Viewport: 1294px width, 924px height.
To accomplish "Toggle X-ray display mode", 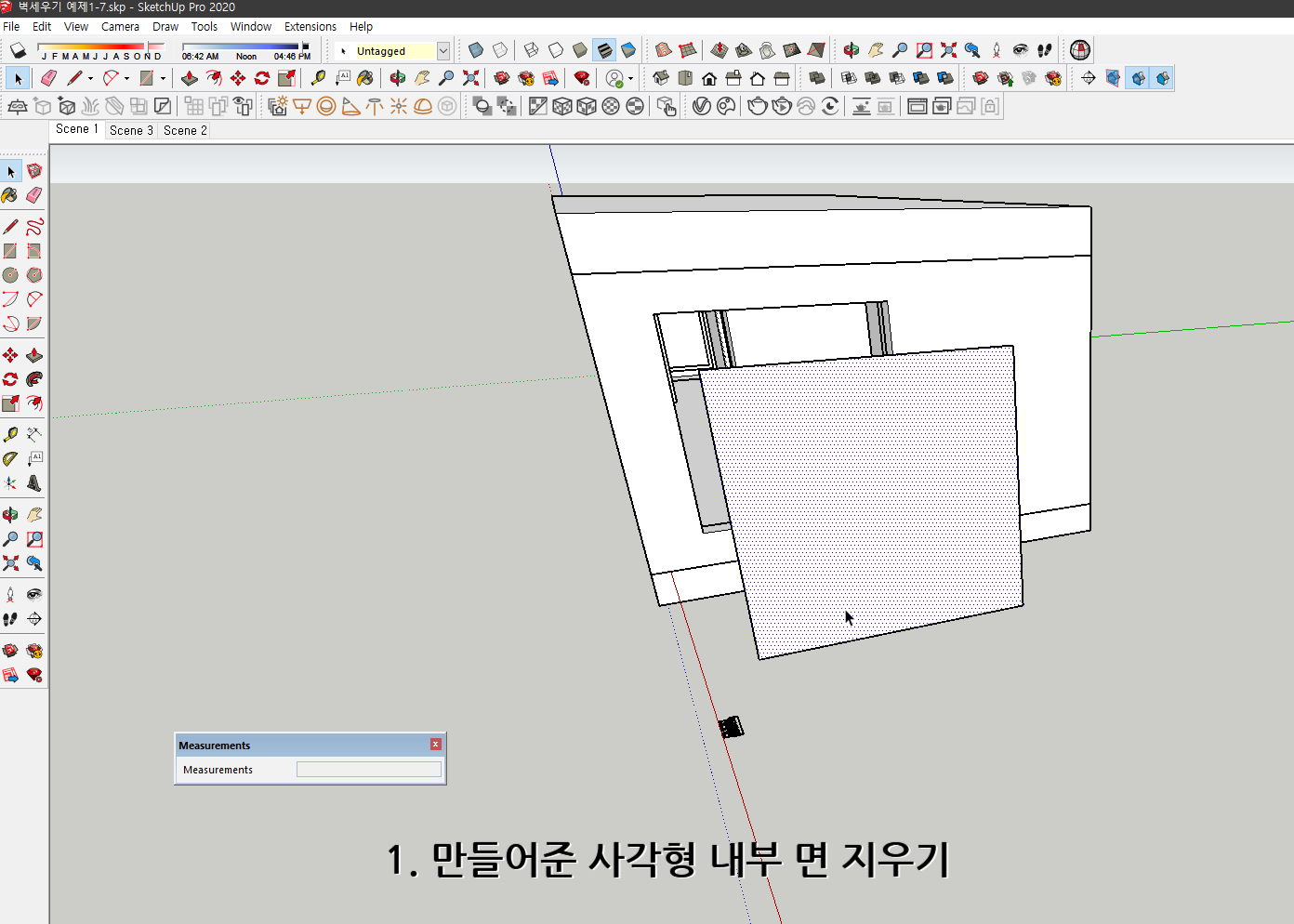I will pos(475,49).
